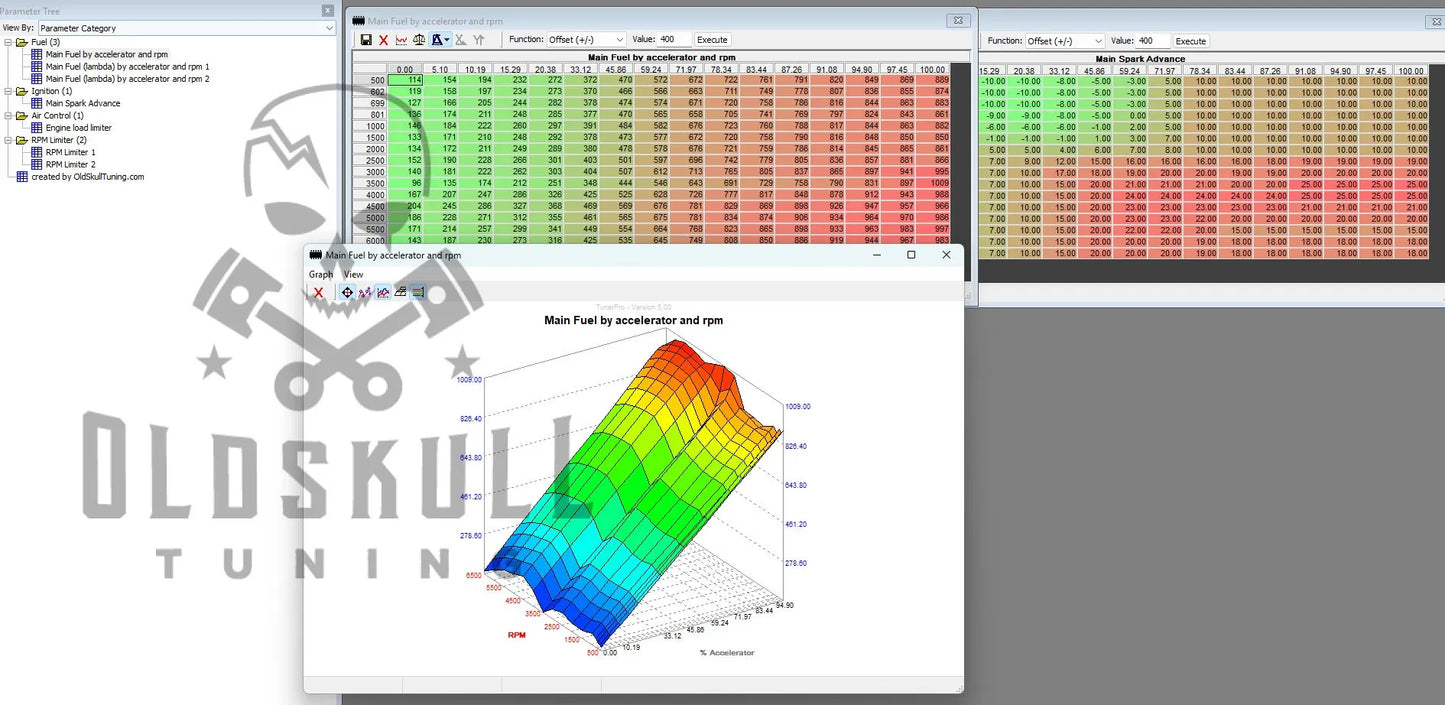This screenshot has width=1445, height=705.
Task: Open the graph view icon in Main Fuel table toolbar
Action: (x=401, y=40)
